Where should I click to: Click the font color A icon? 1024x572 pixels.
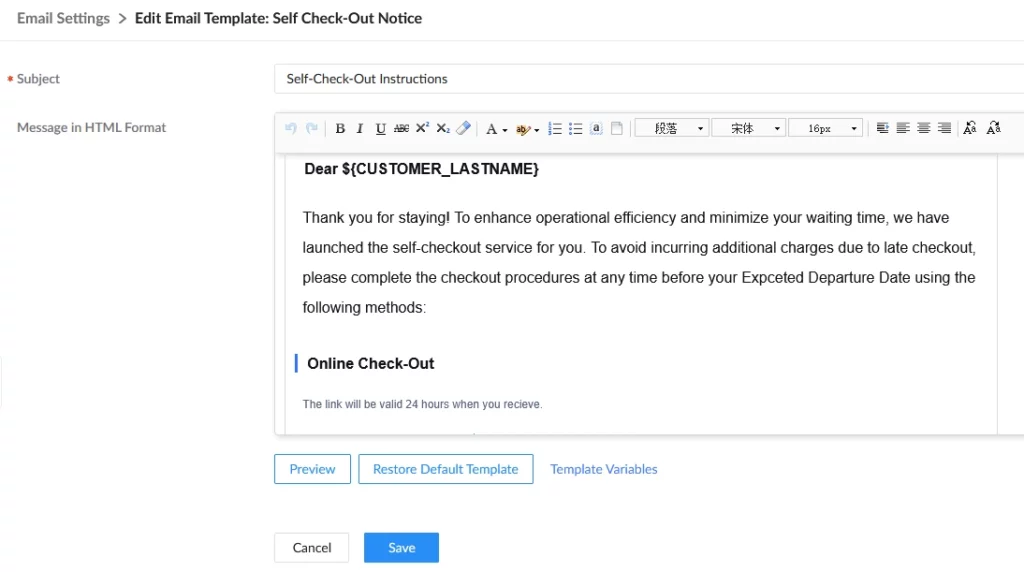(491, 129)
